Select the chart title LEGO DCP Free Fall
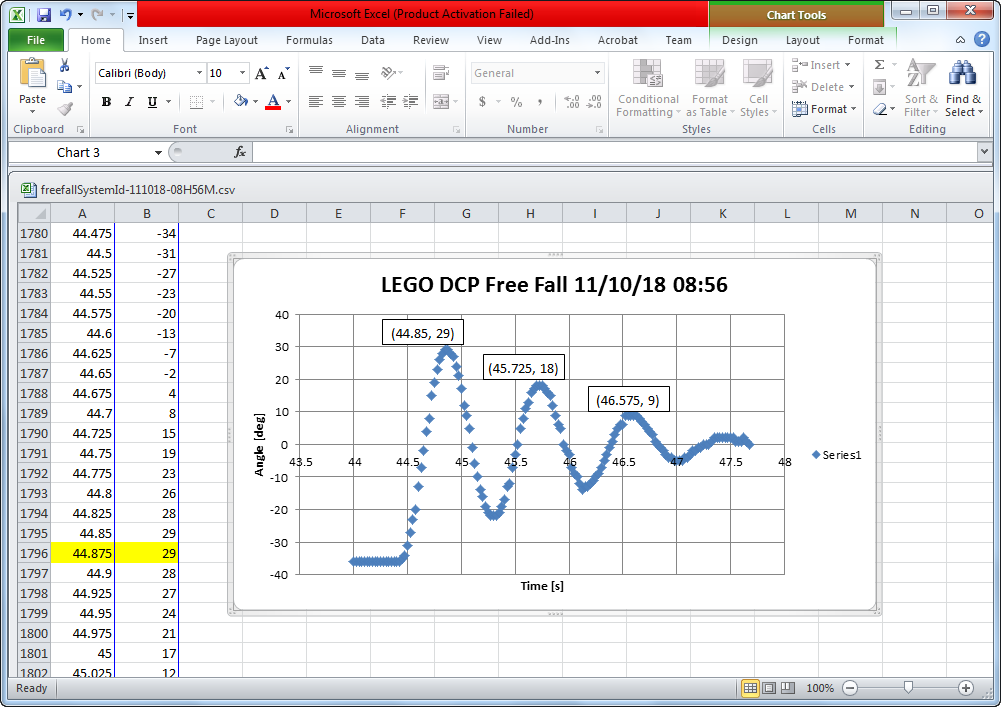The image size is (1001, 707). (x=554, y=284)
